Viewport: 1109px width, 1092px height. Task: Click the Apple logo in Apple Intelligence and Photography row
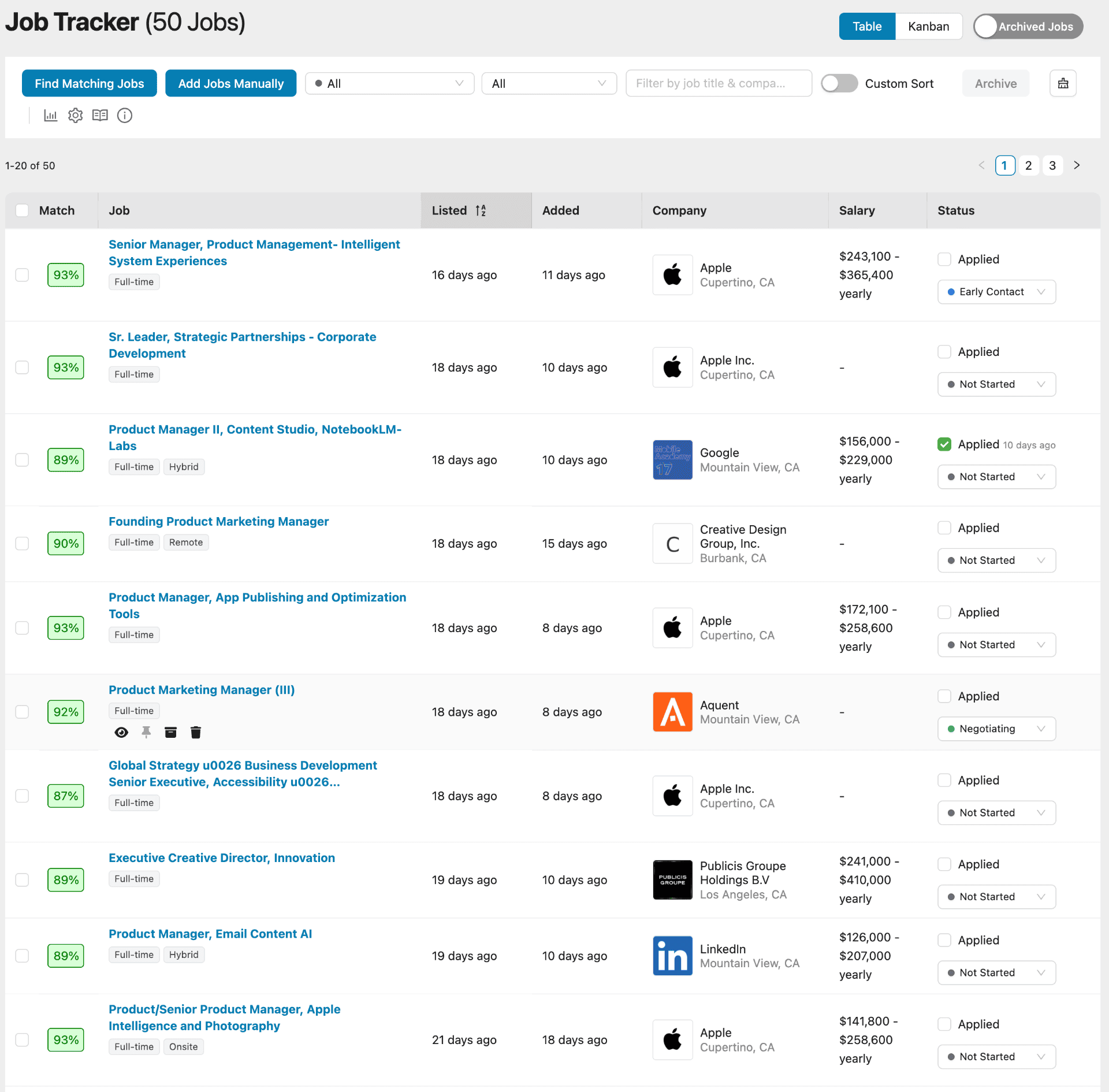click(x=672, y=1040)
